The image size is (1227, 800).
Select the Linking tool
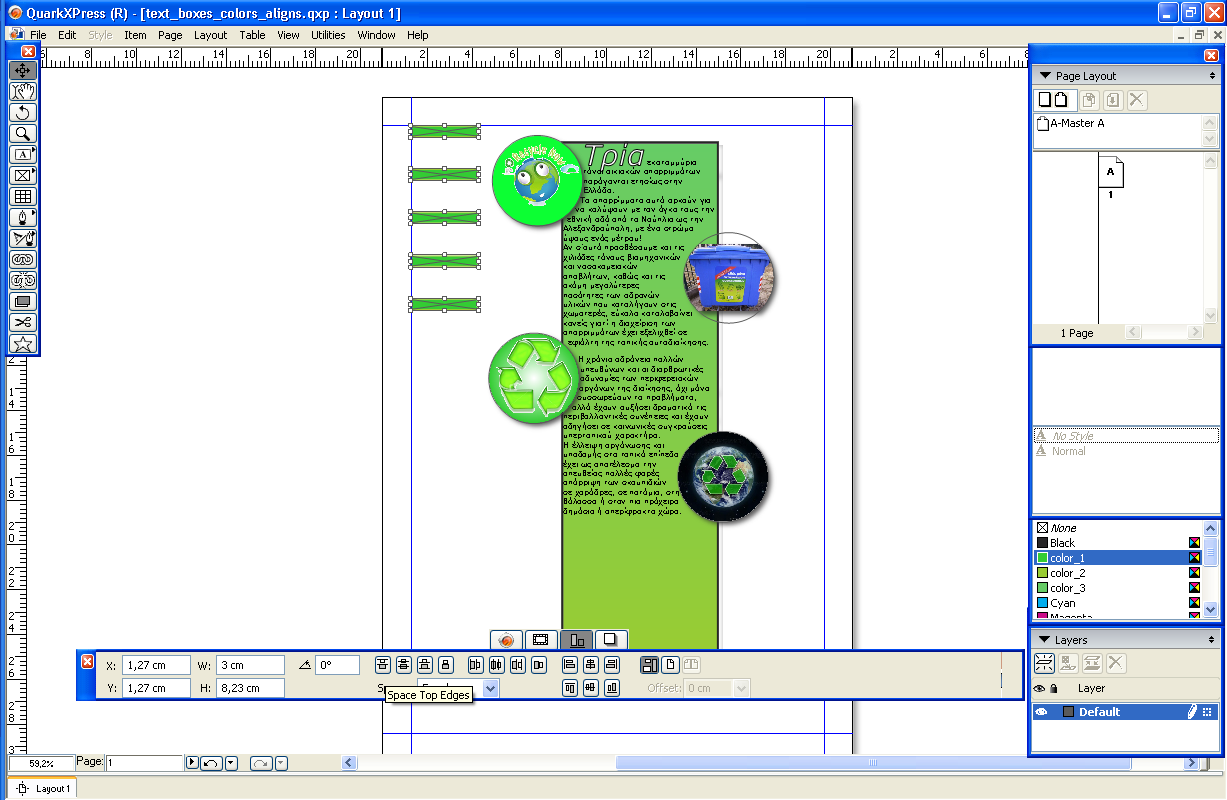(23, 259)
